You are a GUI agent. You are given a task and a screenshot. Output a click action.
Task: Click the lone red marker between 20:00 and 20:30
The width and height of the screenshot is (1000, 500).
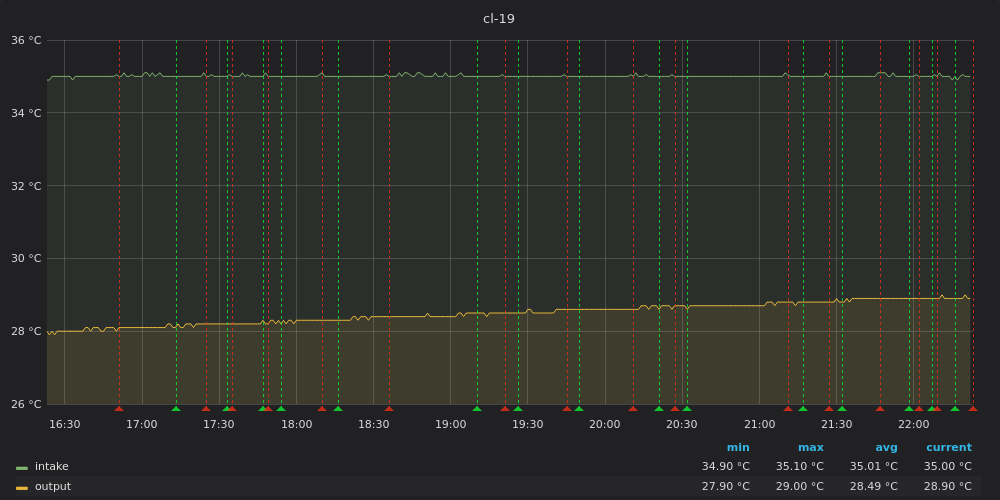pyautogui.click(x=633, y=408)
